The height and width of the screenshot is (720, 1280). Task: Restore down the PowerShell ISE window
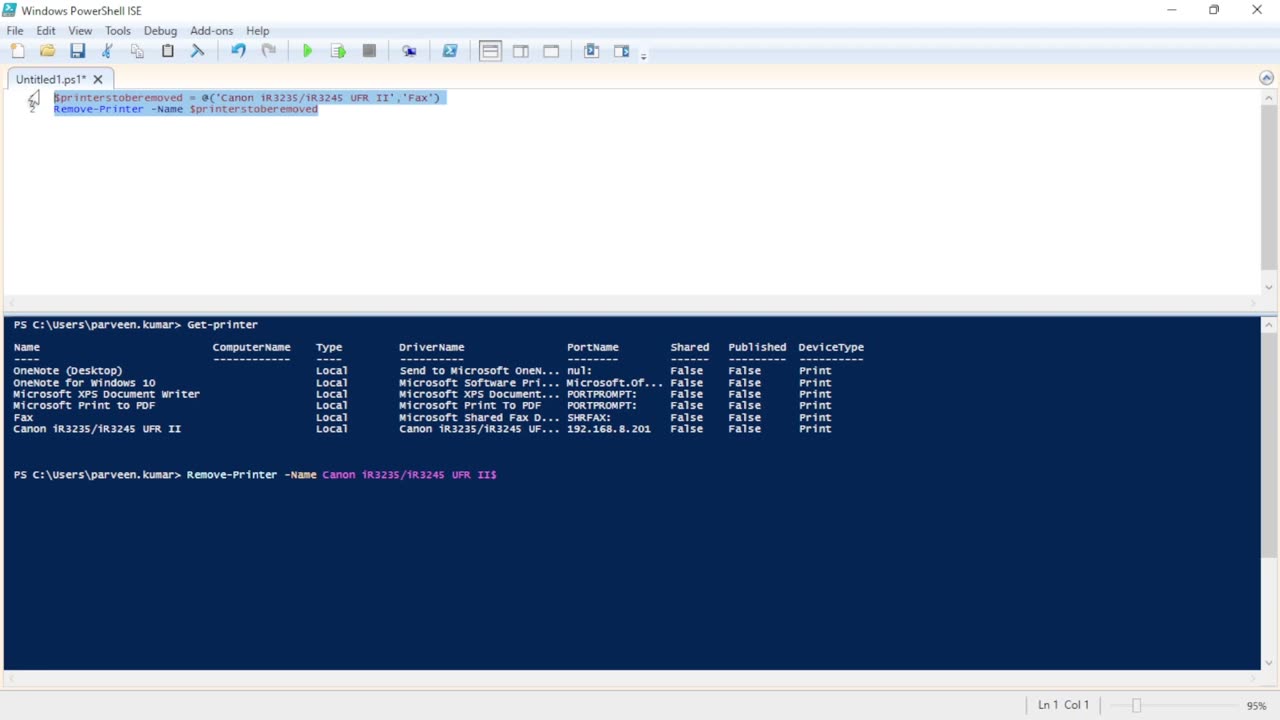(x=1214, y=10)
